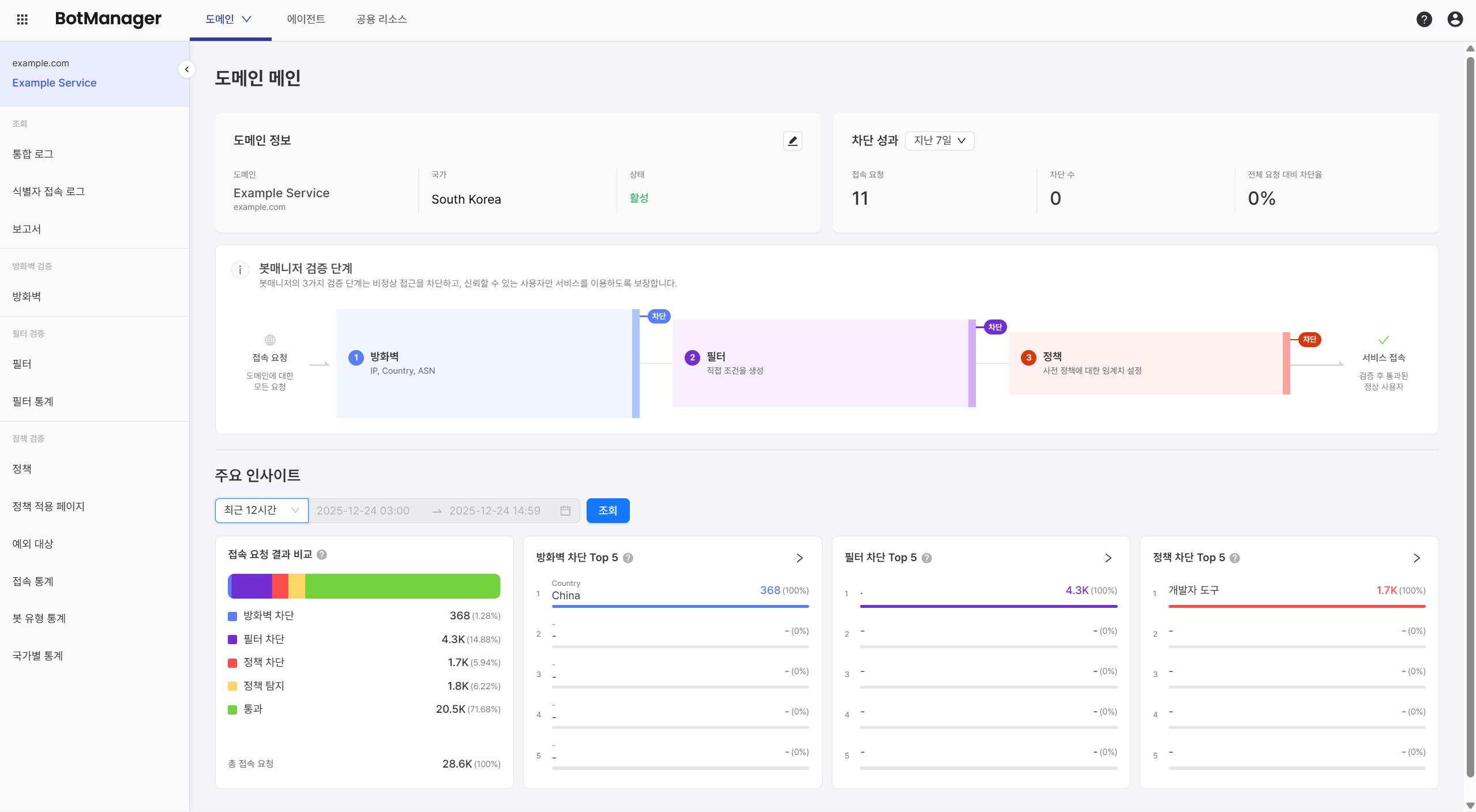Collapse the sidebar with the chevron button
This screenshot has height=812, width=1476.
(186, 69)
